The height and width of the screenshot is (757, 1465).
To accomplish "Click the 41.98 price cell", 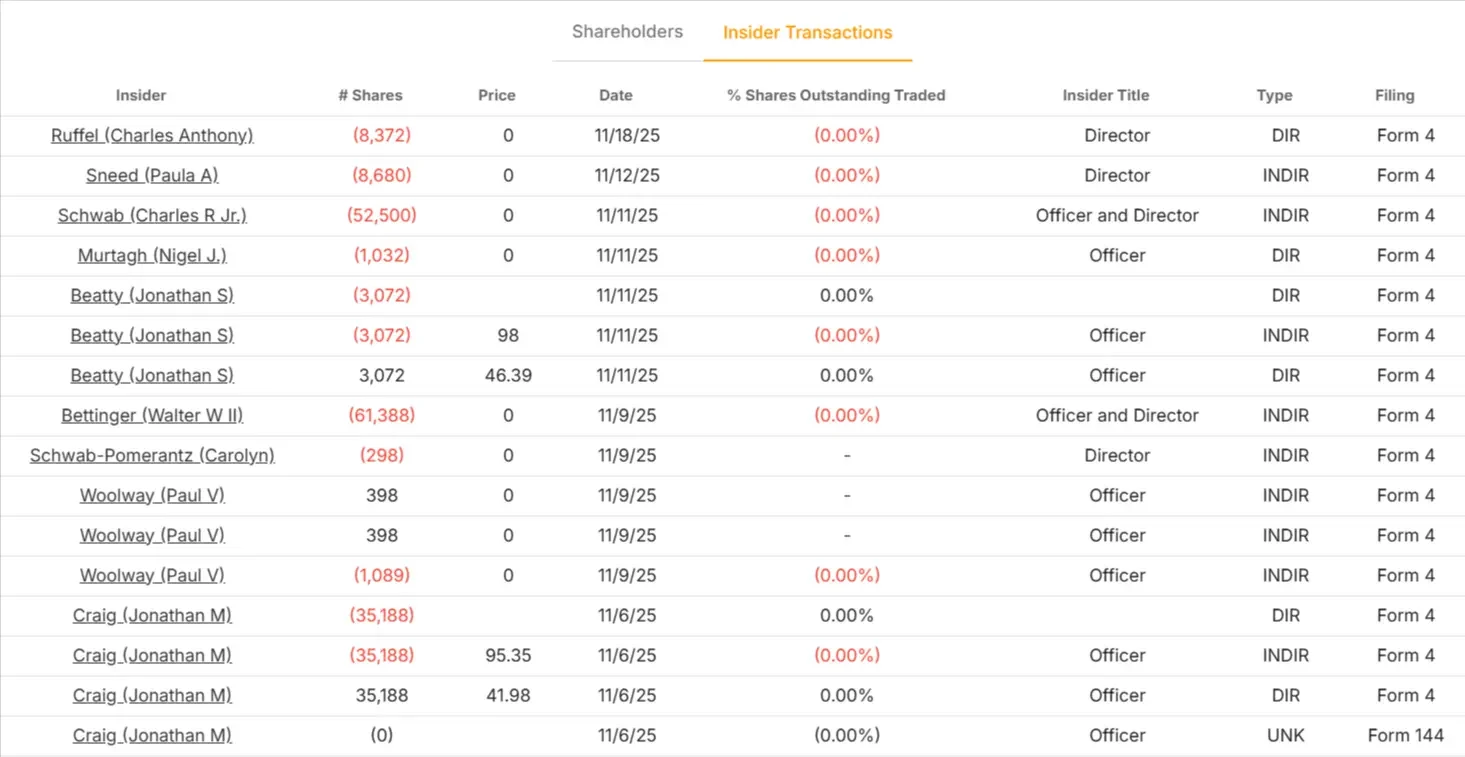I will [508, 695].
